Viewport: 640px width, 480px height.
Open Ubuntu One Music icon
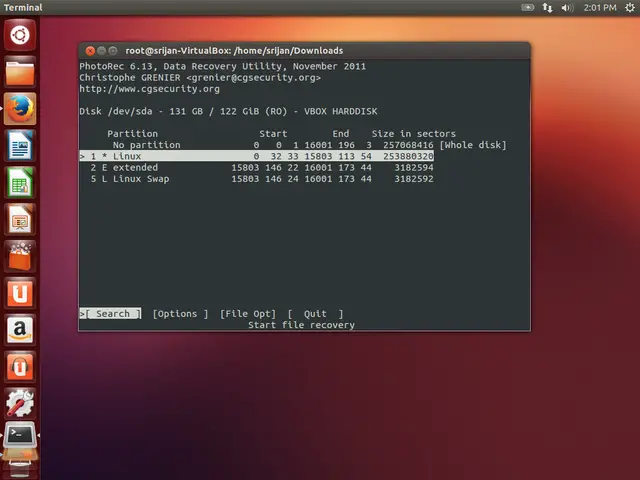20,367
